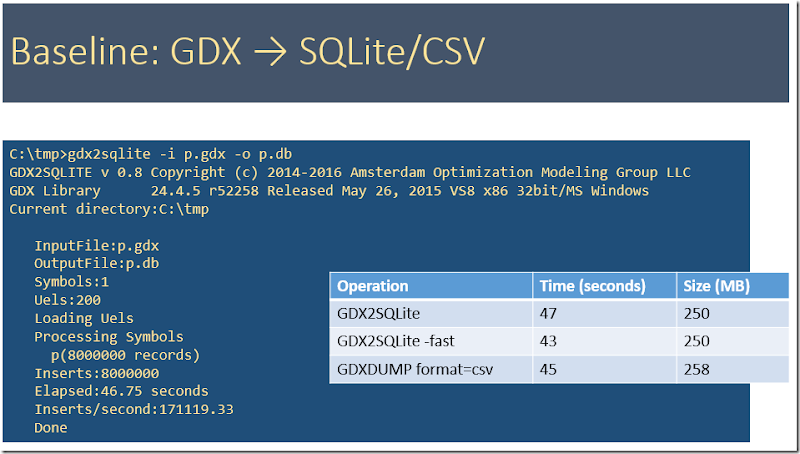Click the 'Operation' table header
Image resolution: width=800 pixels, height=454 pixels.
(431, 286)
